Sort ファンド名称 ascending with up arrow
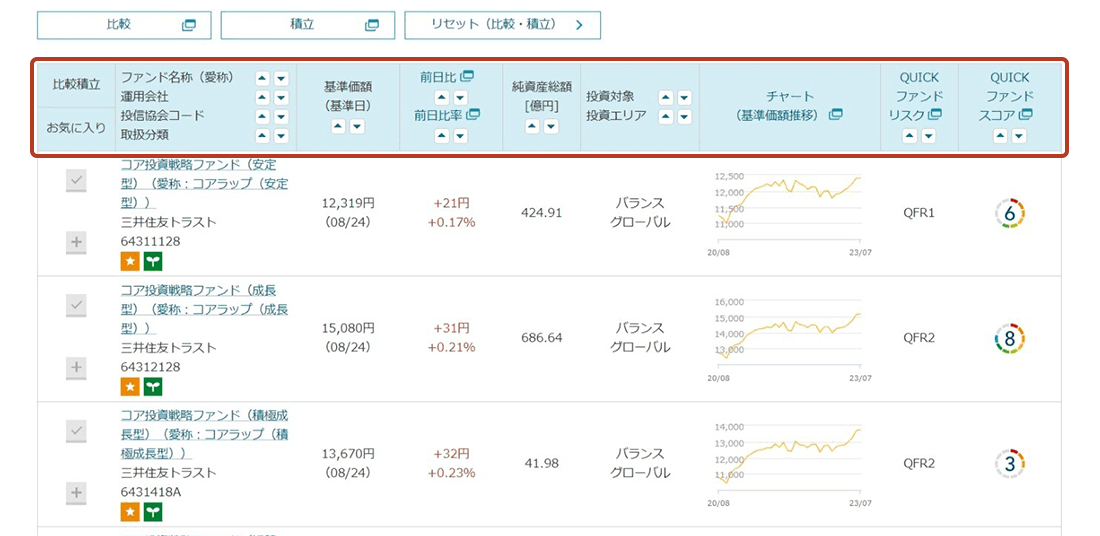Image resolution: width=1100 pixels, height=536 pixels. point(262,79)
